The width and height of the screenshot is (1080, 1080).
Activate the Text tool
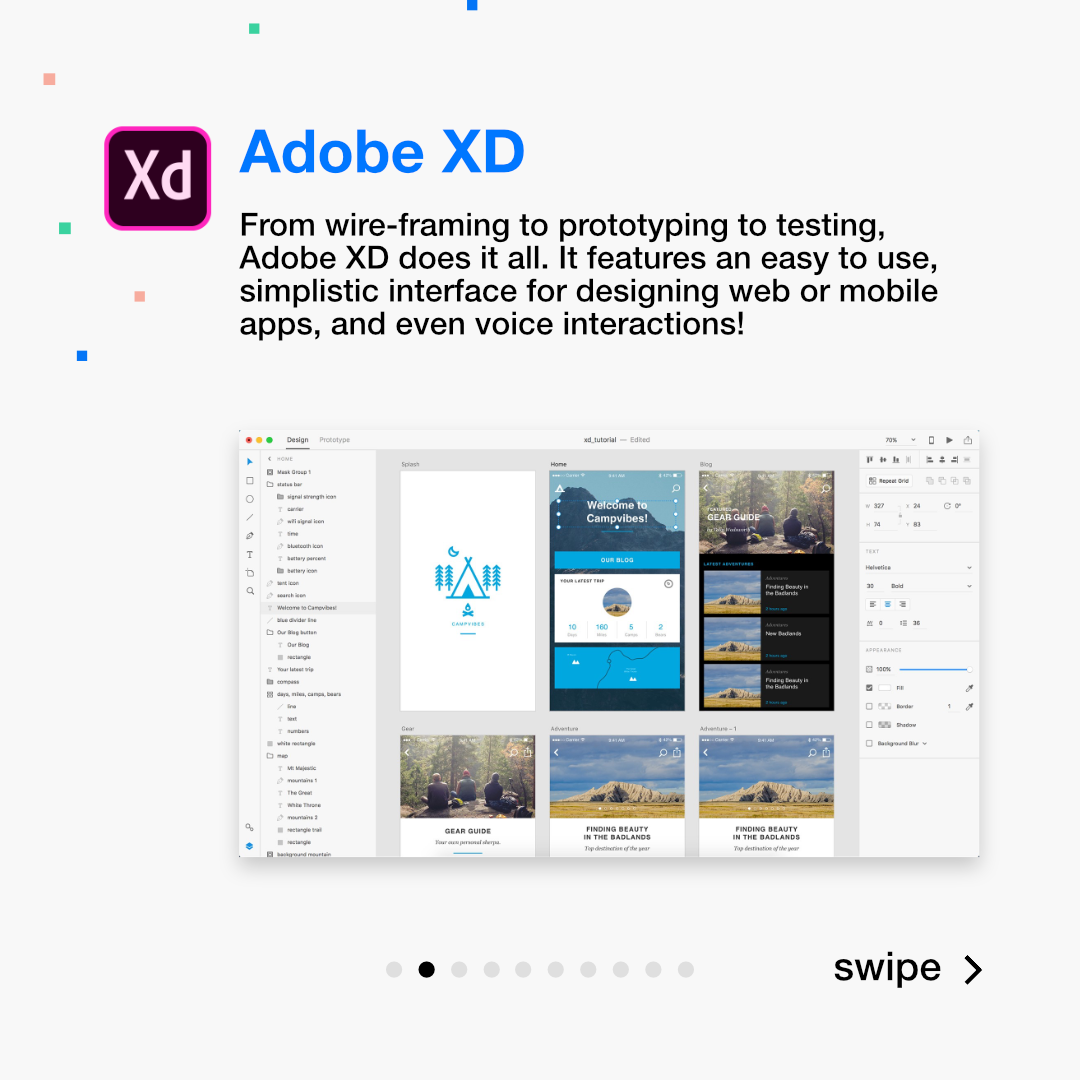tap(250, 554)
